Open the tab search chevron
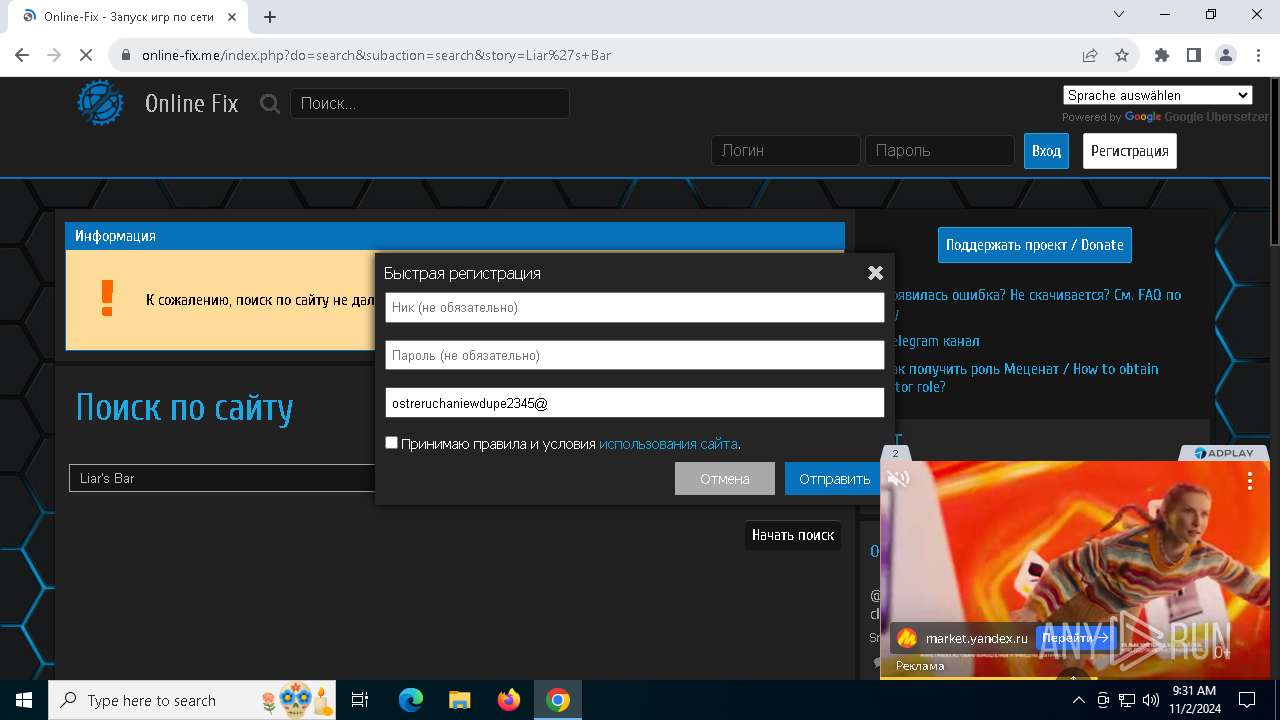 (x=1120, y=14)
